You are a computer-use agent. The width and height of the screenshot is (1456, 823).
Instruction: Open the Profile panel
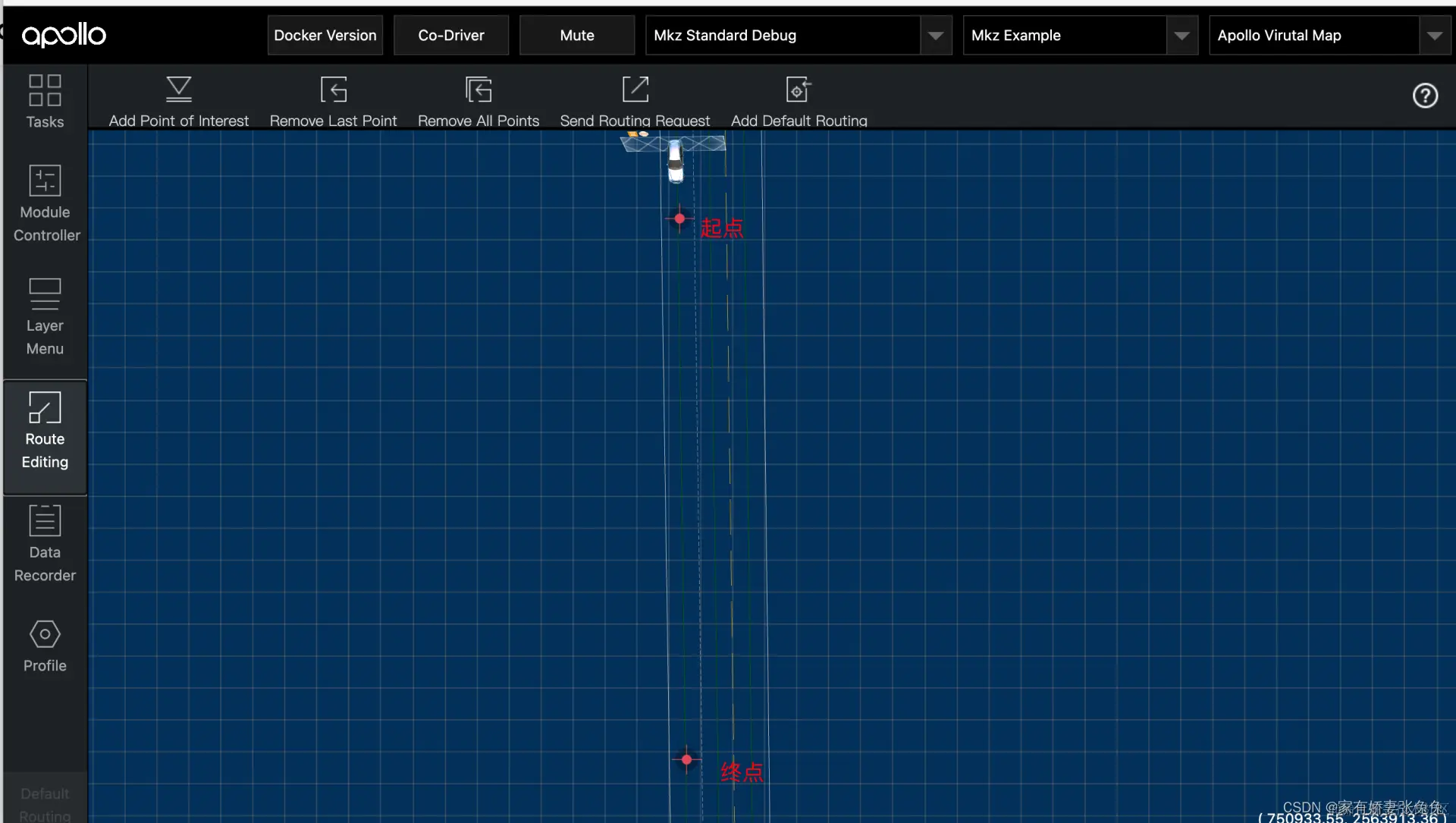point(45,645)
